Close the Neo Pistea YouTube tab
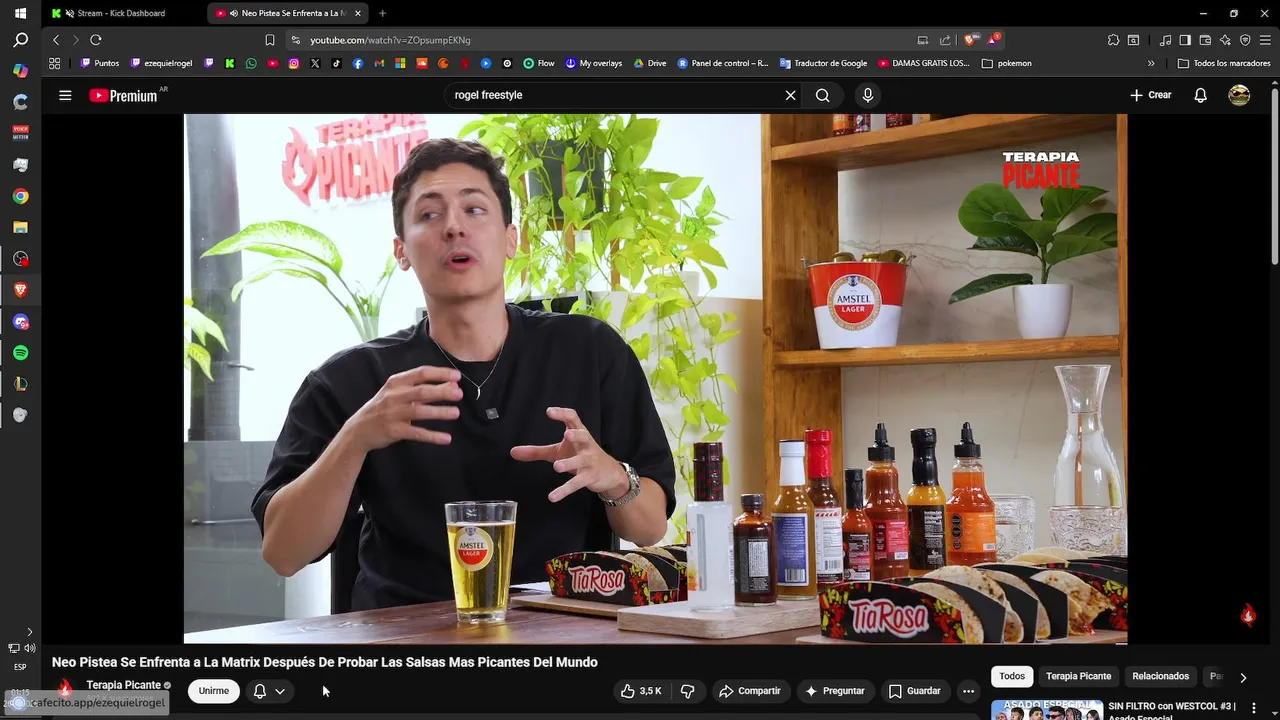Image resolution: width=1280 pixels, height=720 pixels. pyautogui.click(x=358, y=13)
